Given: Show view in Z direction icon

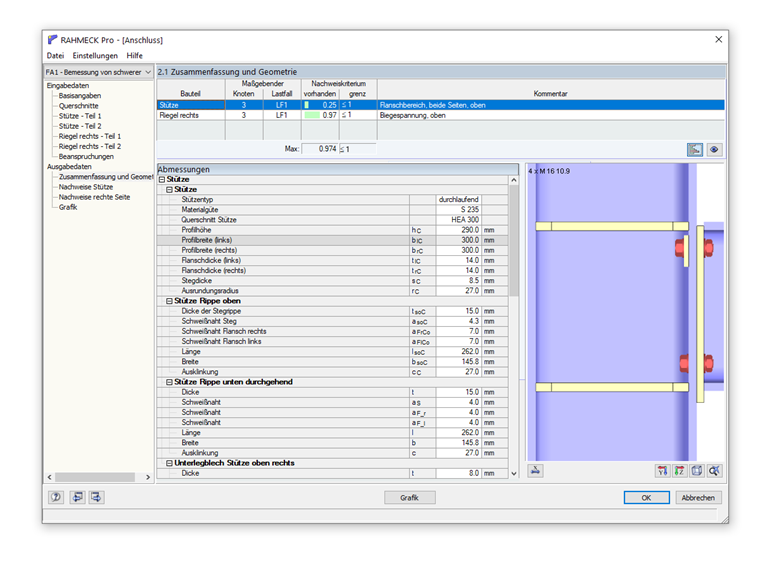Looking at the screenshot, I should pos(680,471).
